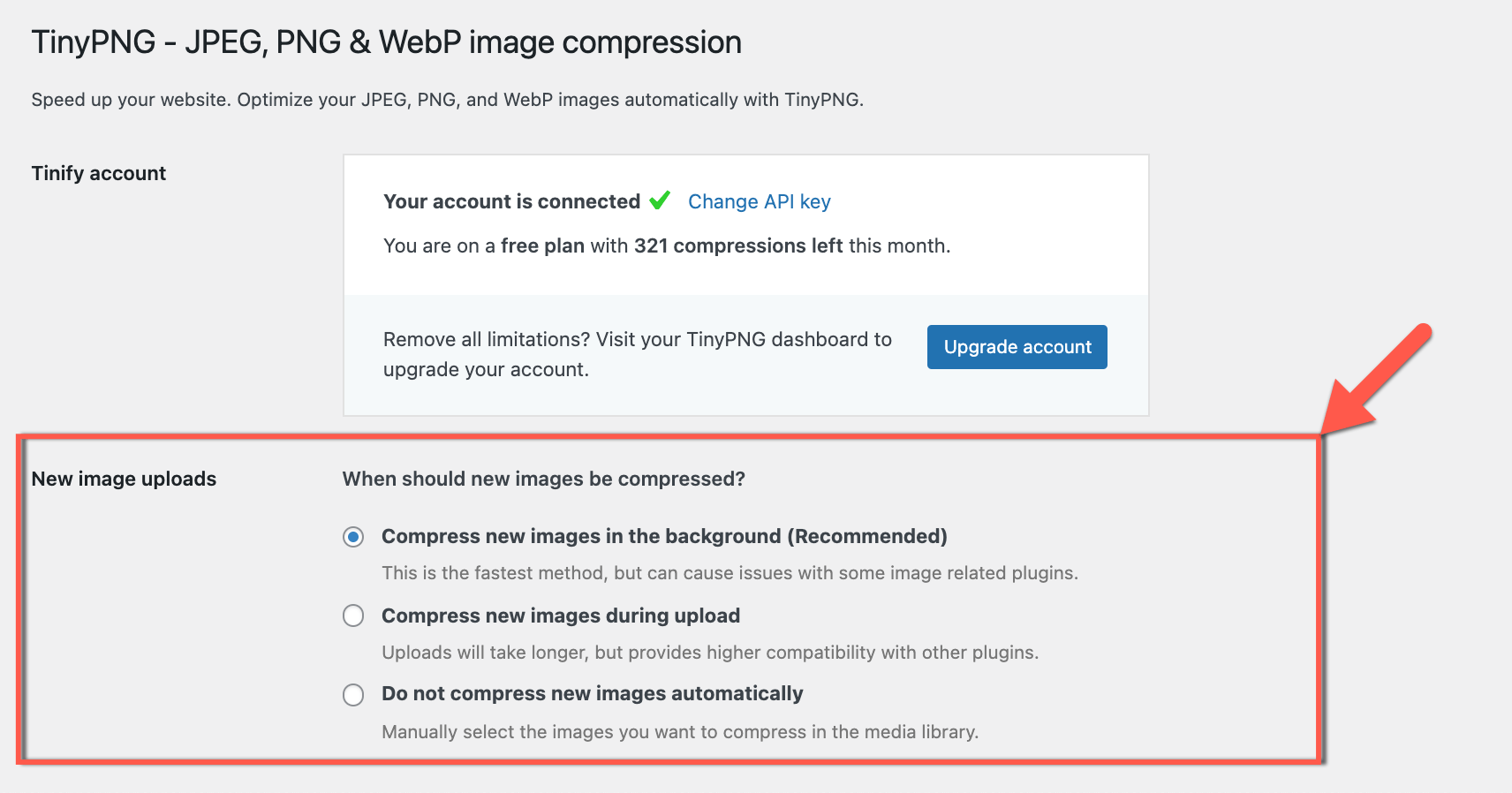Click the New image uploads section label
Viewport: 1512px width, 793px height.
124,479
